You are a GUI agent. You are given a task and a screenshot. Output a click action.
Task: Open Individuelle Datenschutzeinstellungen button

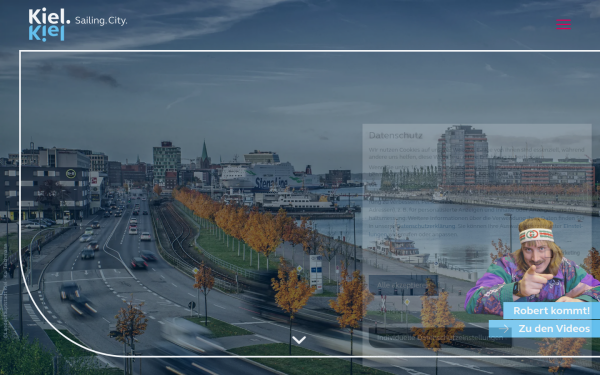click(440, 338)
